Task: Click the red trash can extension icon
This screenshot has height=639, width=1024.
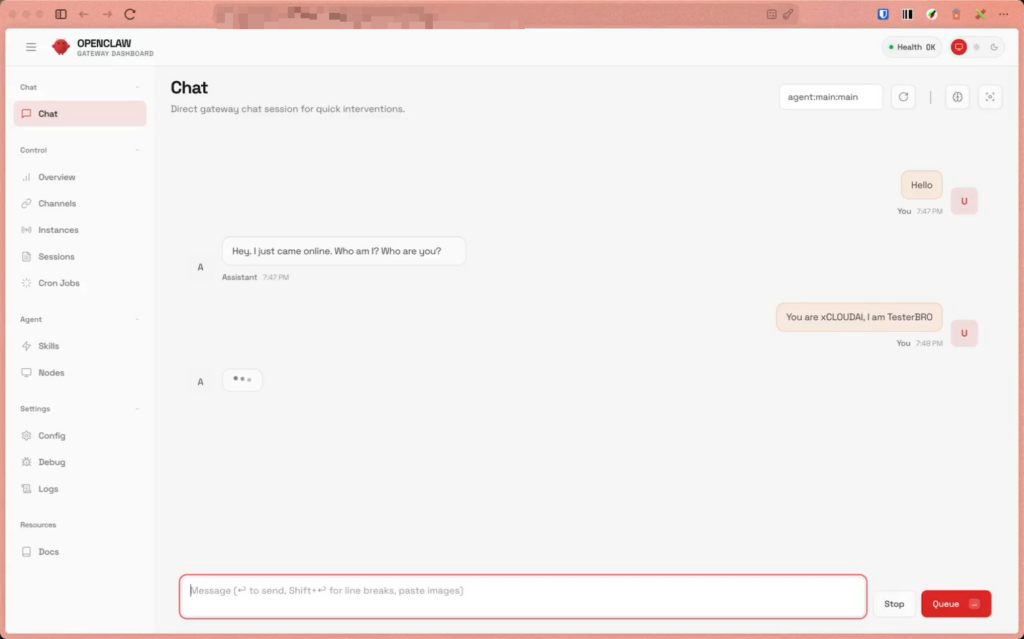Action: point(956,14)
